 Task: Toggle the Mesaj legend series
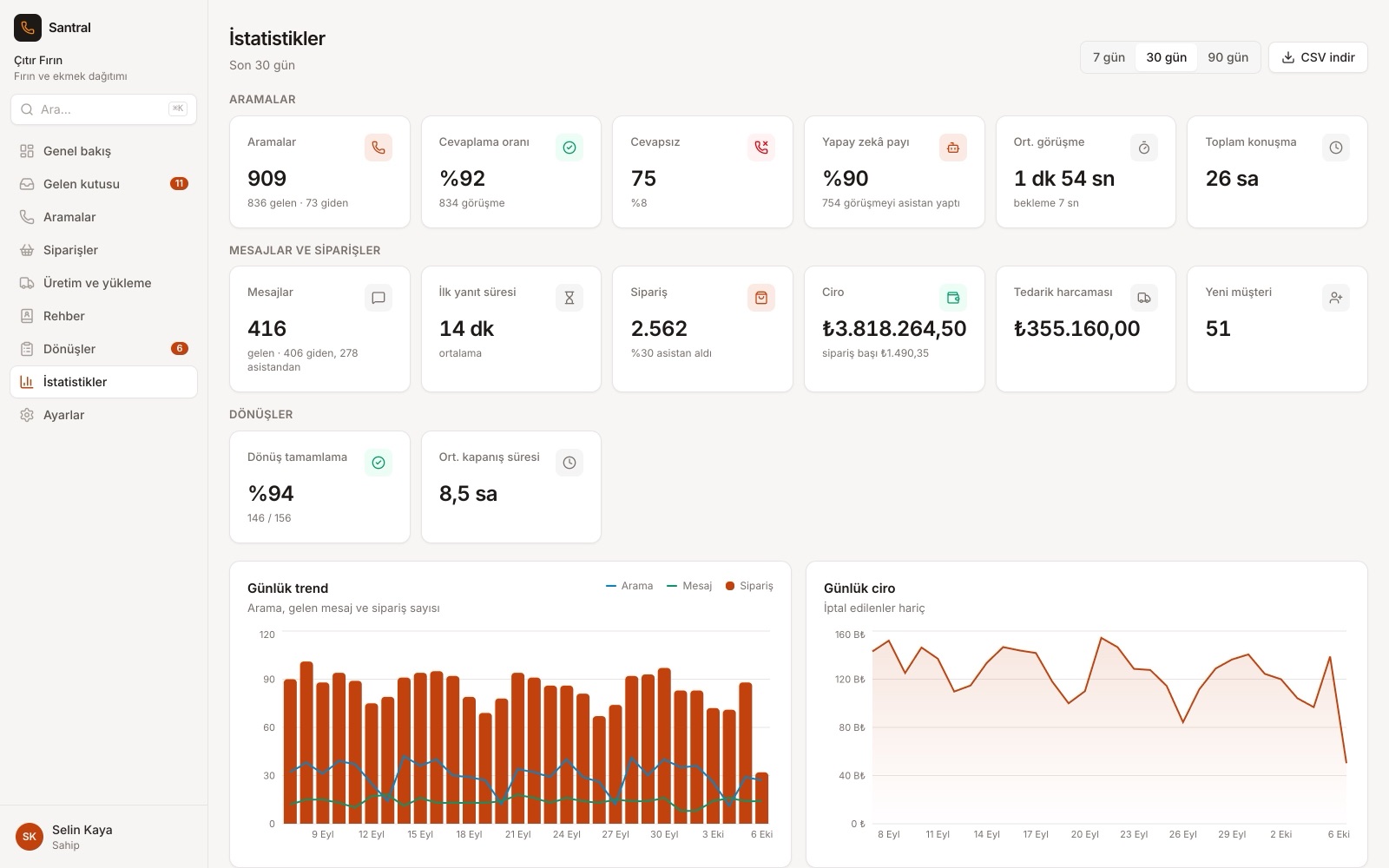click(689, 586)
